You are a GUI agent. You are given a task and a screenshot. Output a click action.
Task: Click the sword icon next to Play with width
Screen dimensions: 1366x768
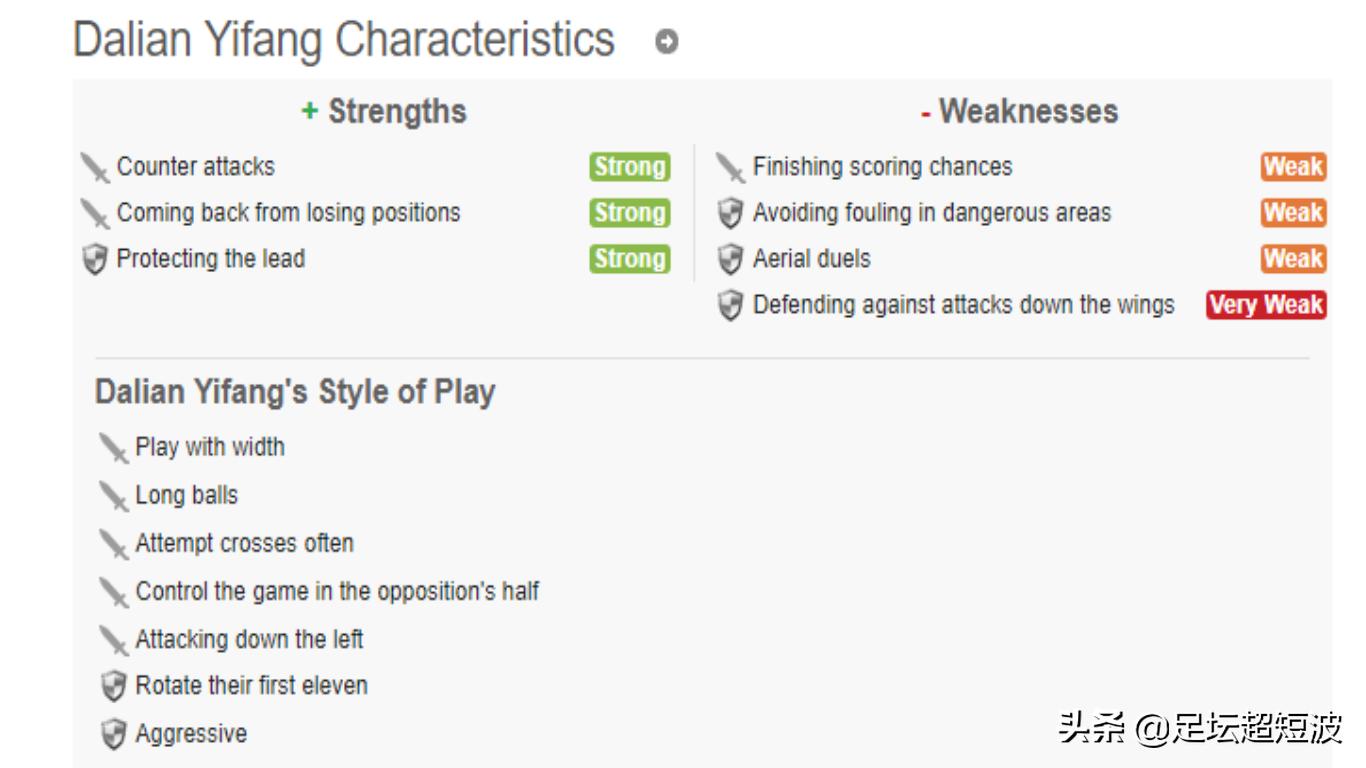[113, 448]
